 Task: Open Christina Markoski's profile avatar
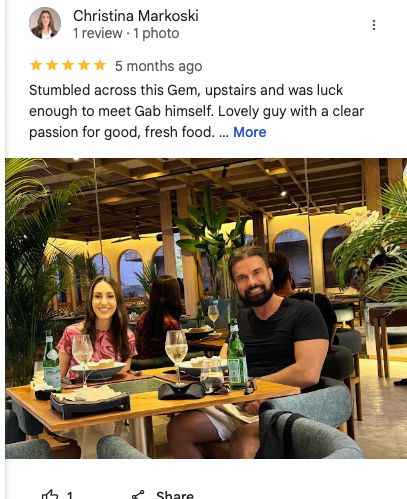(45, 23)
